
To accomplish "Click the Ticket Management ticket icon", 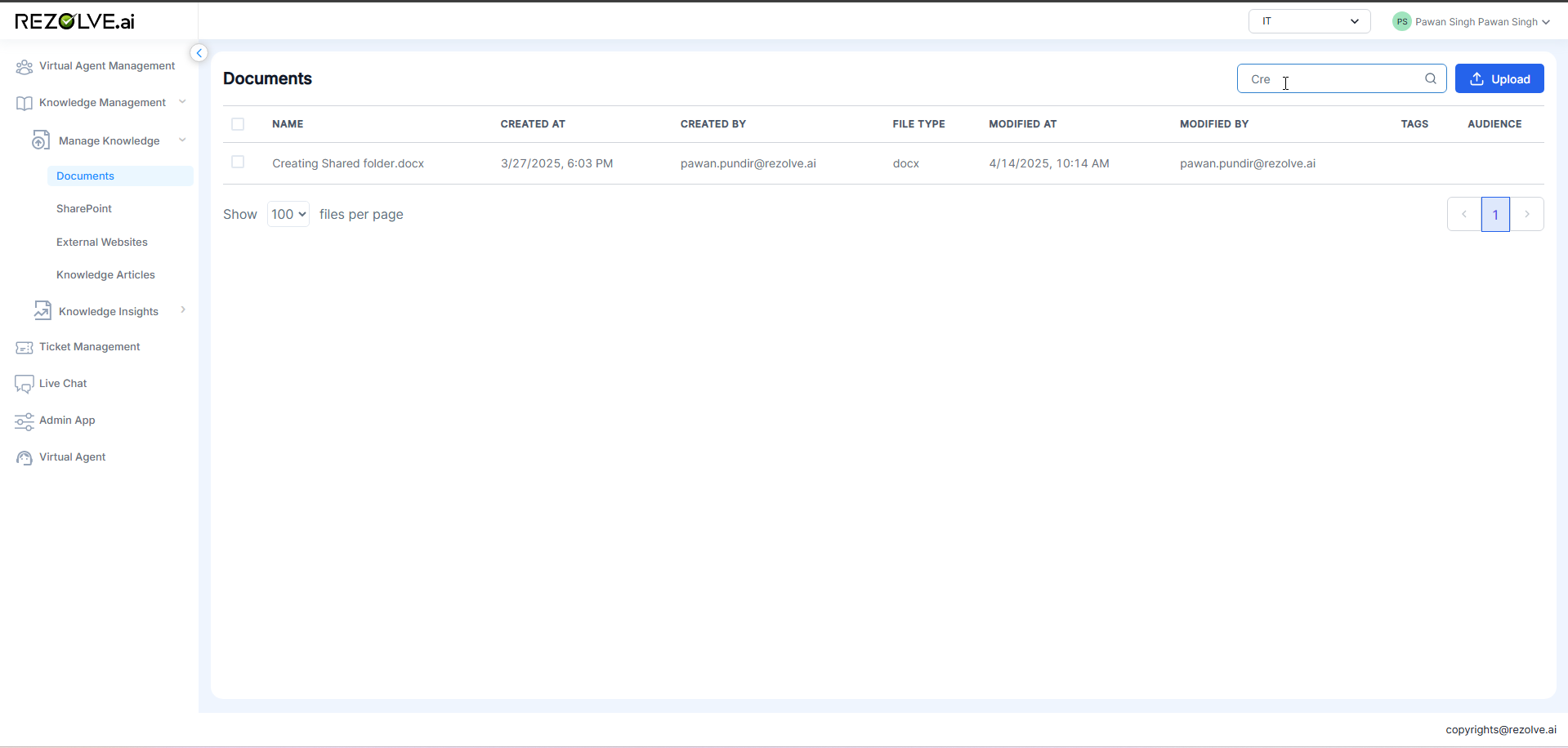I will point(25,348).
